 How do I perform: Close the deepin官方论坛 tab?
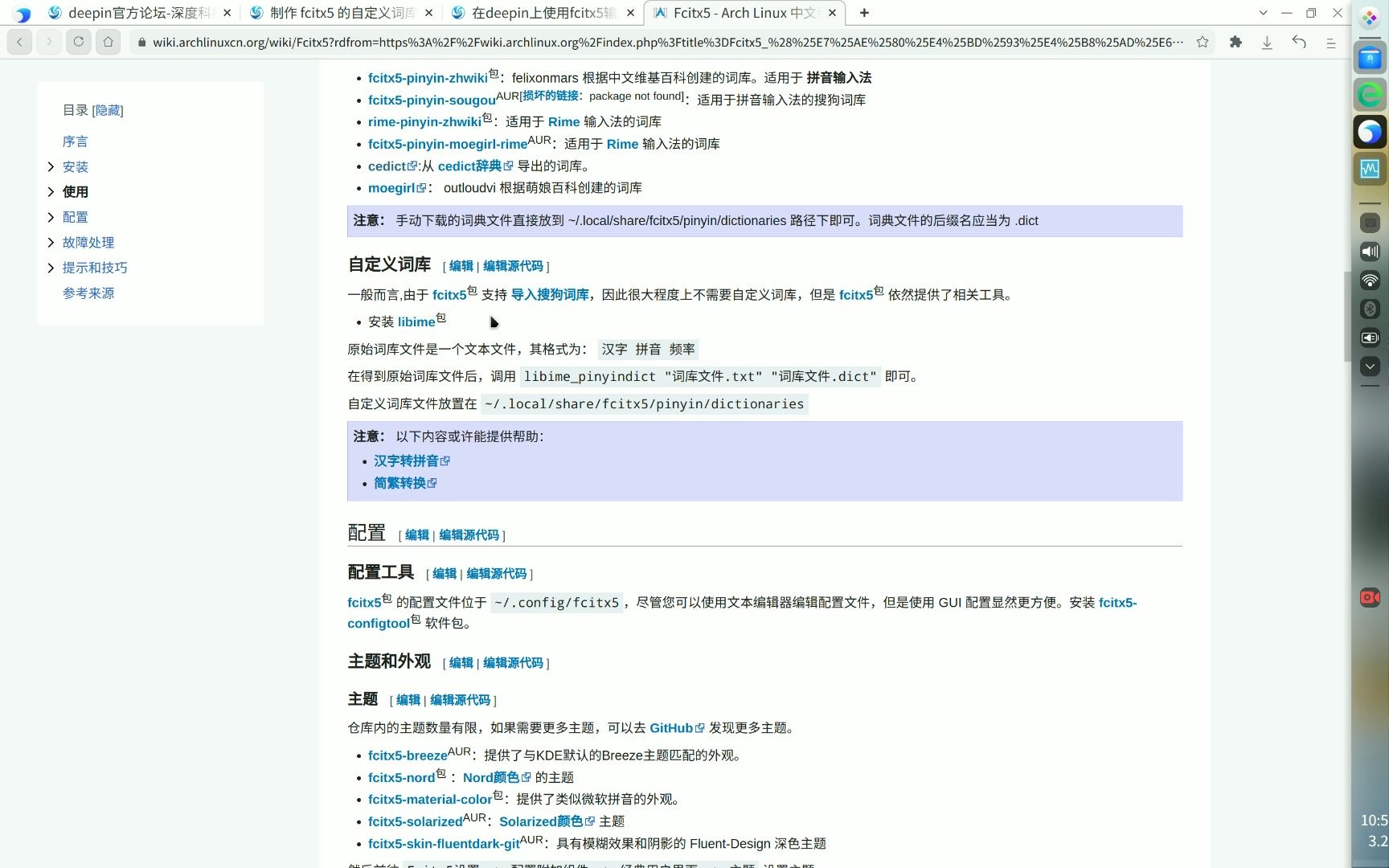(227, 13)
